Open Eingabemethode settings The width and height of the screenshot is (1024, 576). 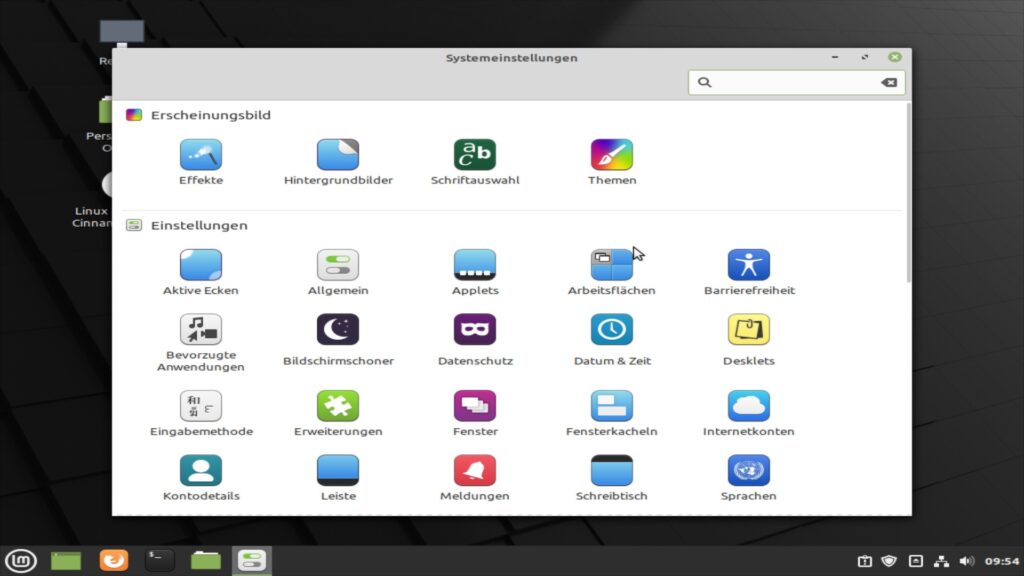201,413
